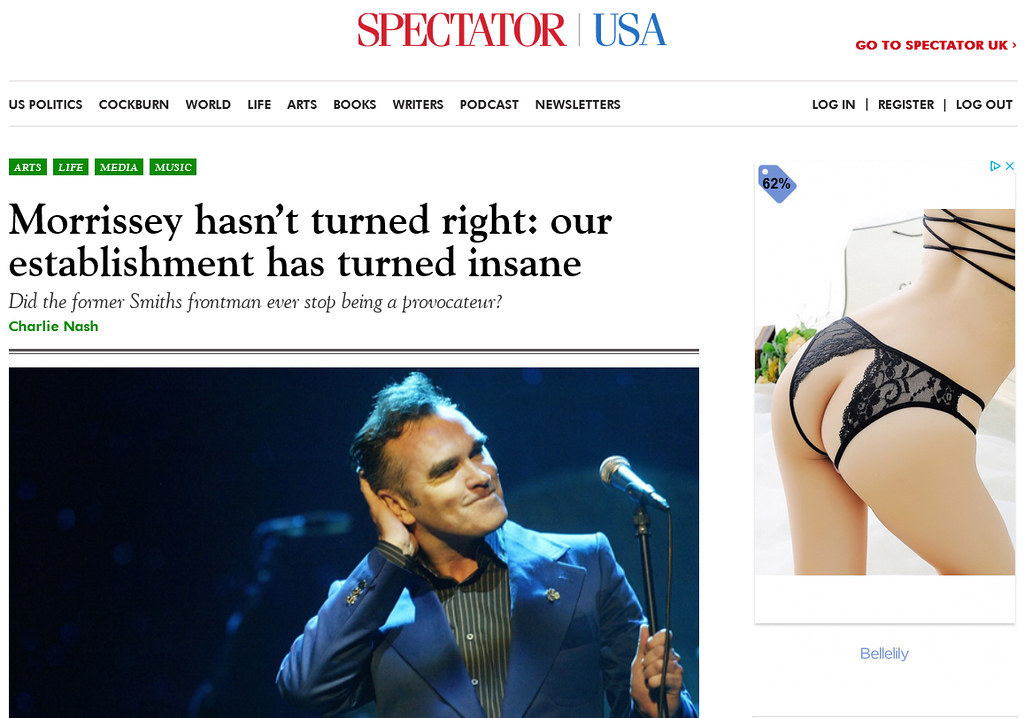This screenshot has width=1024, height=718.
Task: Click the 62% discount tag icon
Action: click(776, 184)
